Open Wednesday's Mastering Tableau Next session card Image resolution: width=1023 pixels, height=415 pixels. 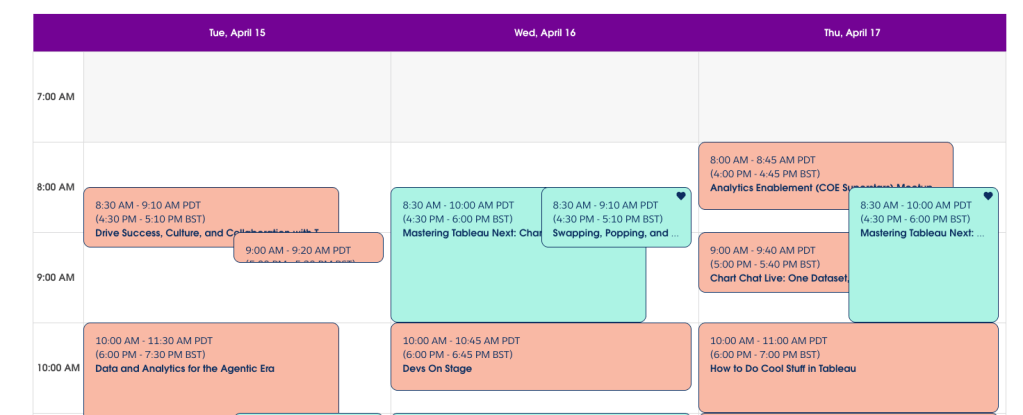tap(465, 270)
